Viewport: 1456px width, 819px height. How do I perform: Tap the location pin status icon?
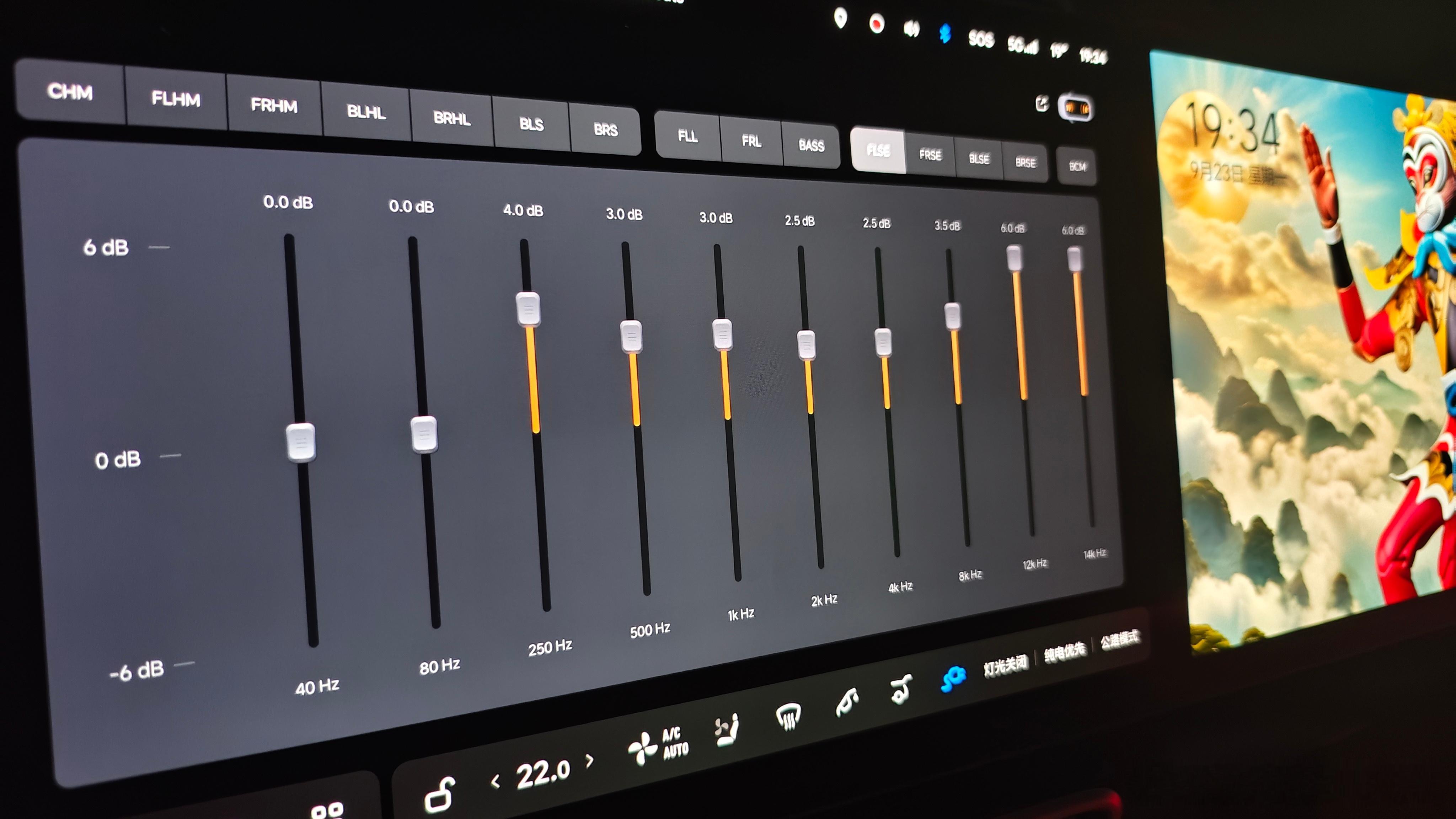coord(840,18)
